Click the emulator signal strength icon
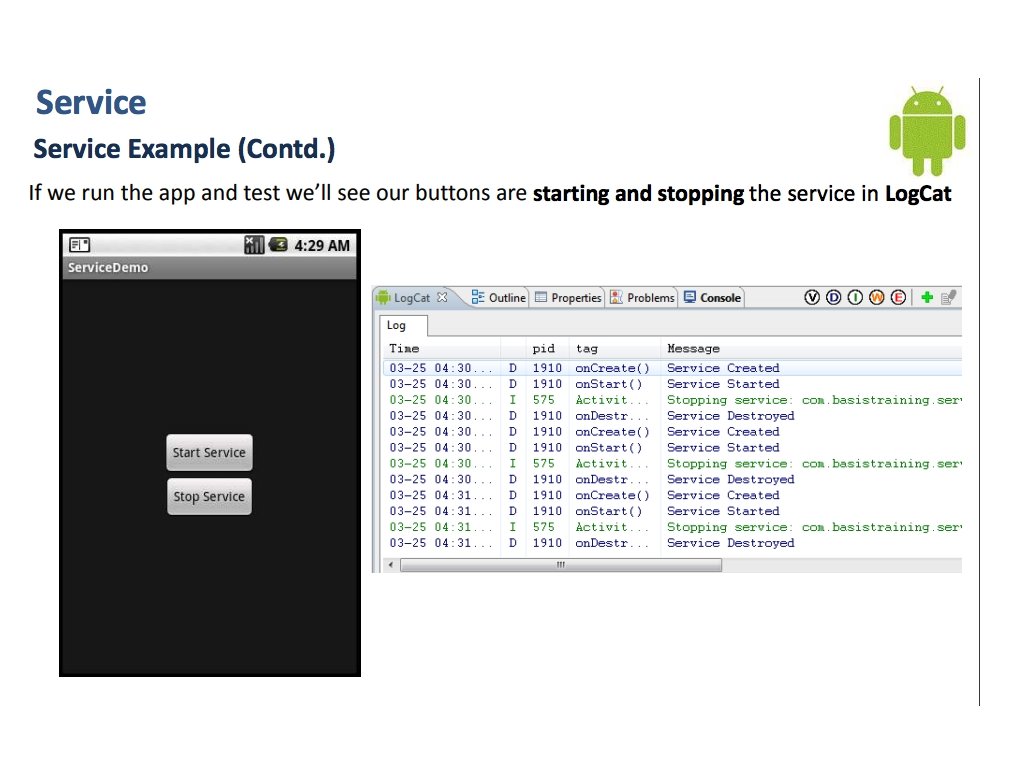The width and height of the screenshot is (1024, 768). coord(254,245)
